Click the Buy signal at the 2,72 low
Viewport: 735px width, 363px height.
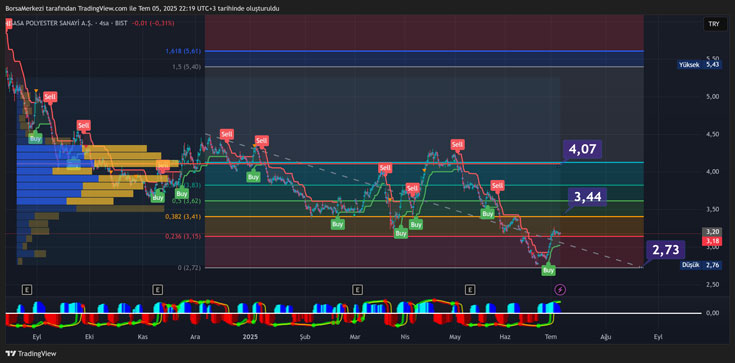[548, 270]
